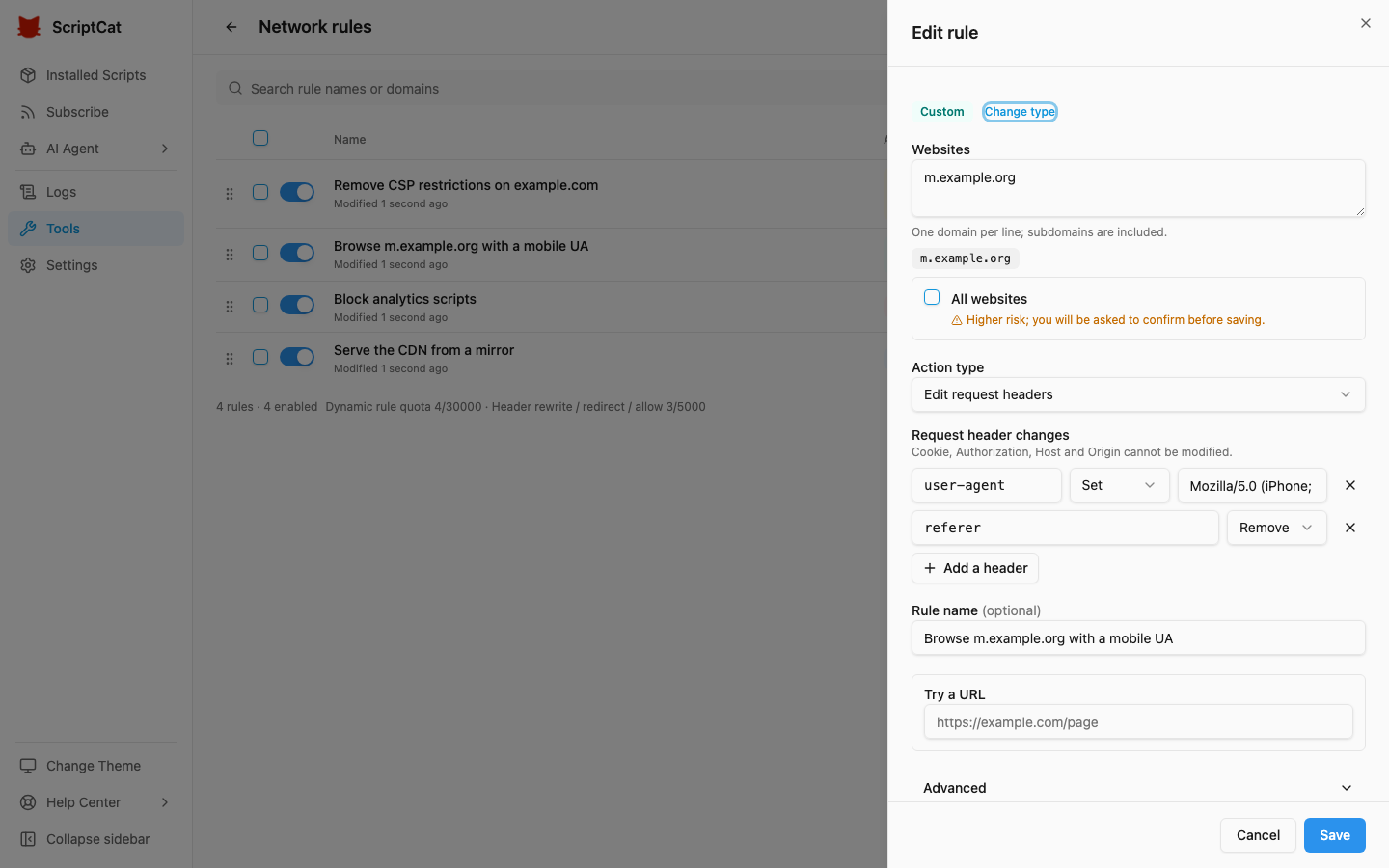The width and height of the screenshot is (1389, 868).
Task: Click the m.example.org domain chip
Action: (966, 258)
